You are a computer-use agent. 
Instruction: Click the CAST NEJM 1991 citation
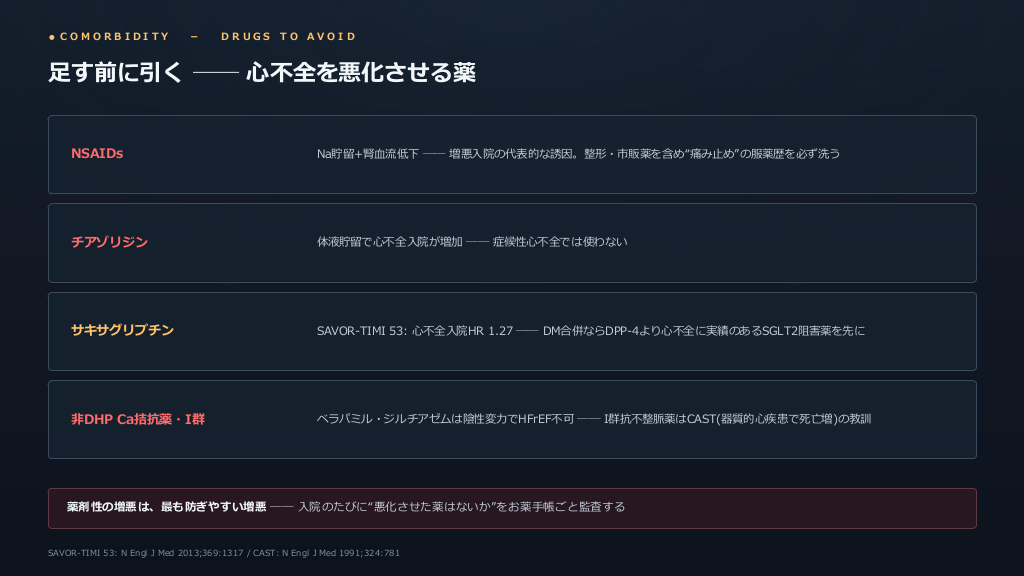point(326,553)
